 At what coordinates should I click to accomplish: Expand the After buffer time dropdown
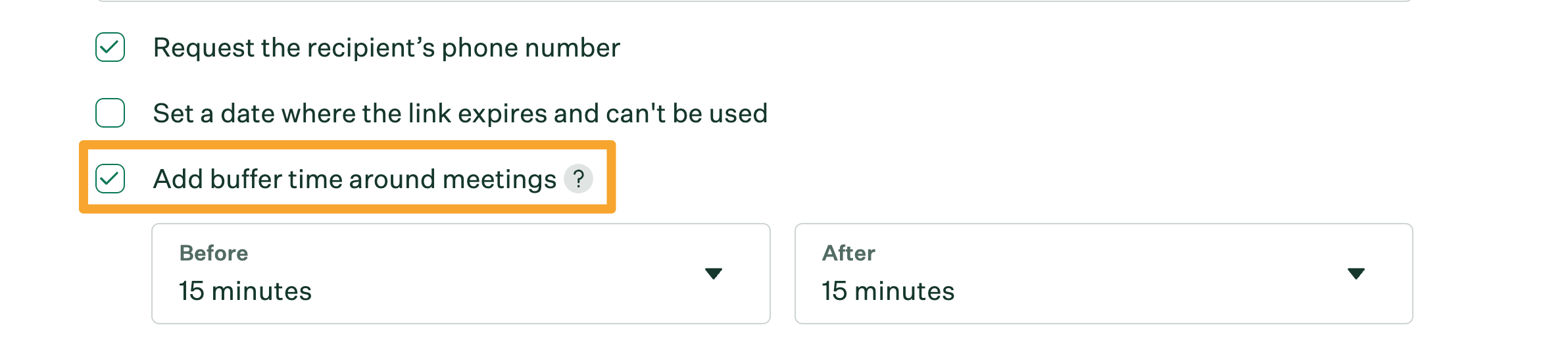(x=1103, y=274)
